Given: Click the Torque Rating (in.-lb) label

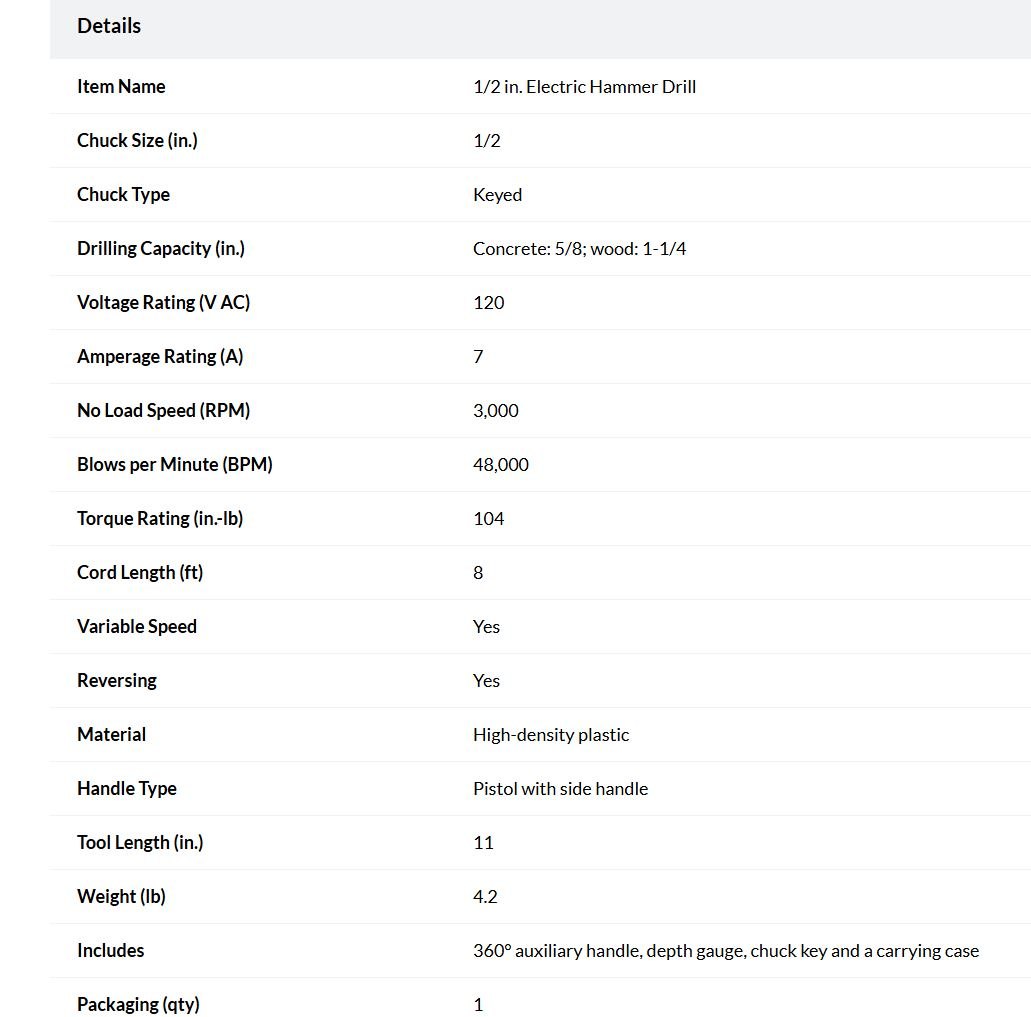Looking at the screenshot, I should (x=160, y=518).
